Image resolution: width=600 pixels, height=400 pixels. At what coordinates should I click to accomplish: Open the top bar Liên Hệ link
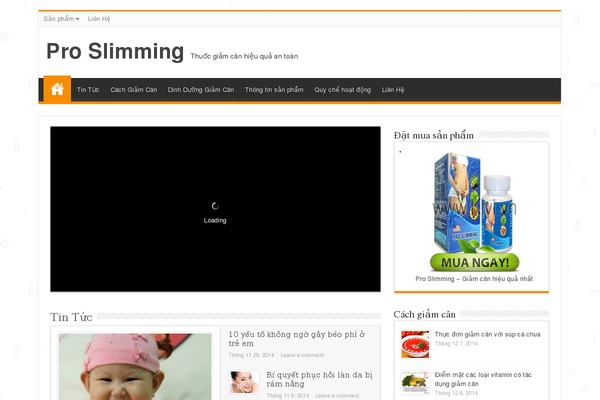pyautogui.click(x=99, y=19)
